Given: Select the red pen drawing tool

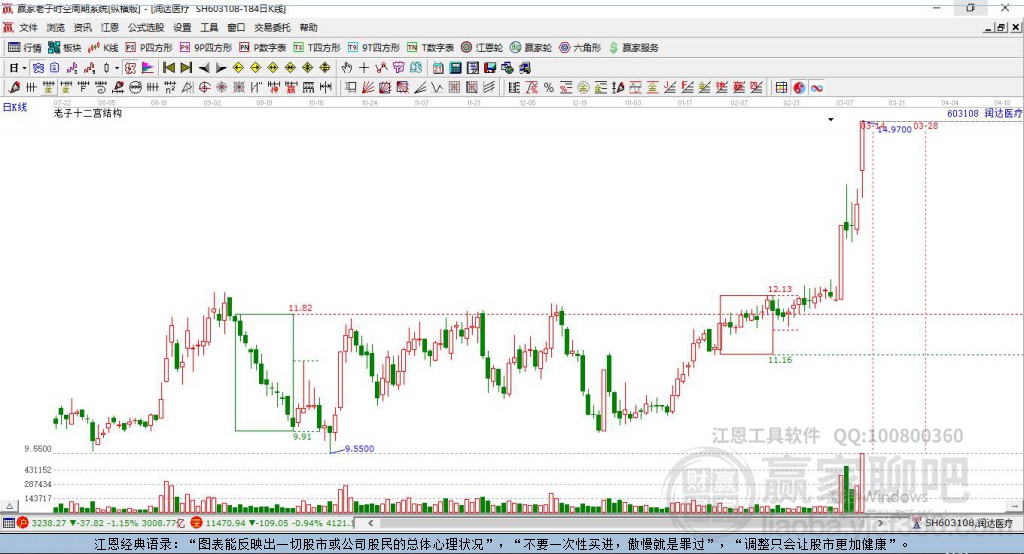Looking at the screenshot, I should click(x=14, y=88).
